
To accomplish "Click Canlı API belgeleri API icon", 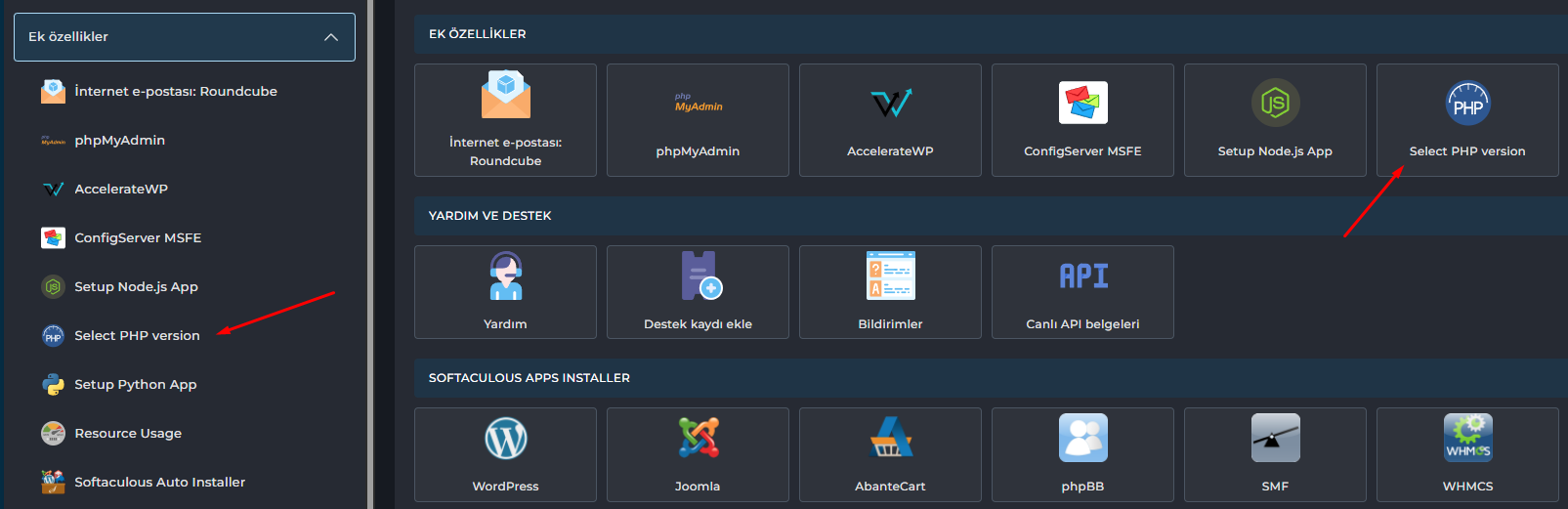I will (x=1083, y=276).
